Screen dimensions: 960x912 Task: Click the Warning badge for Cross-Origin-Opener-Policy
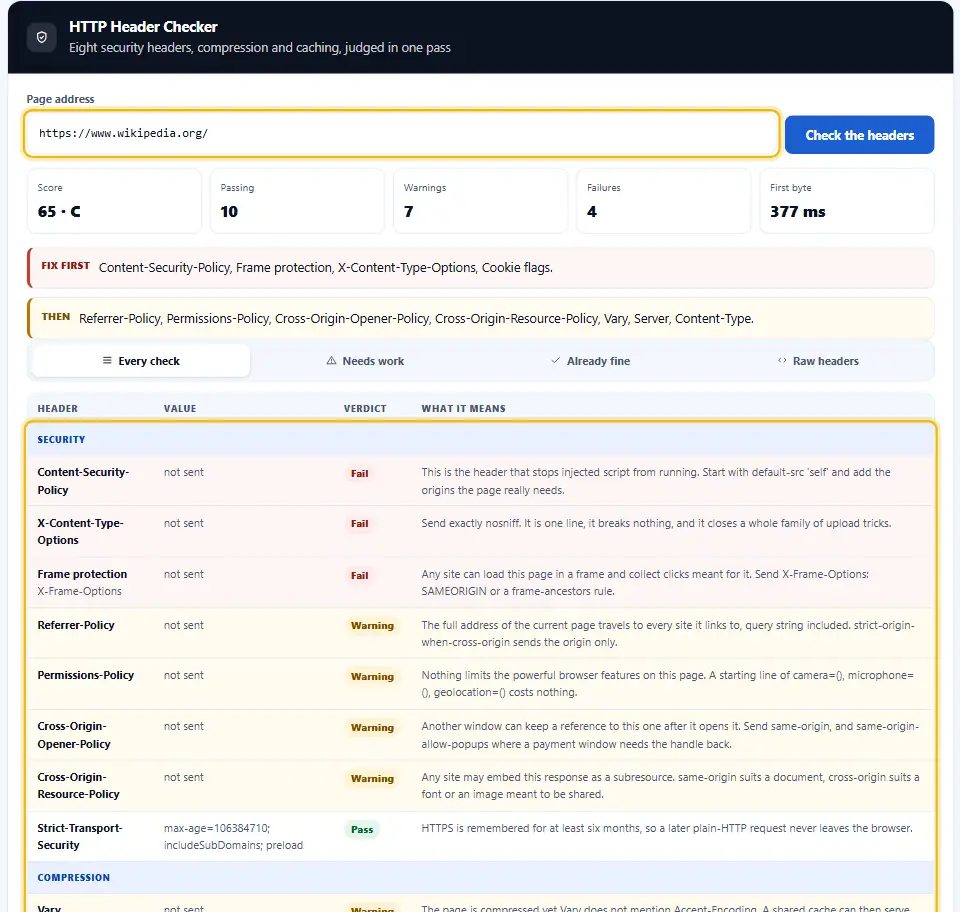(x=372, y=727)
